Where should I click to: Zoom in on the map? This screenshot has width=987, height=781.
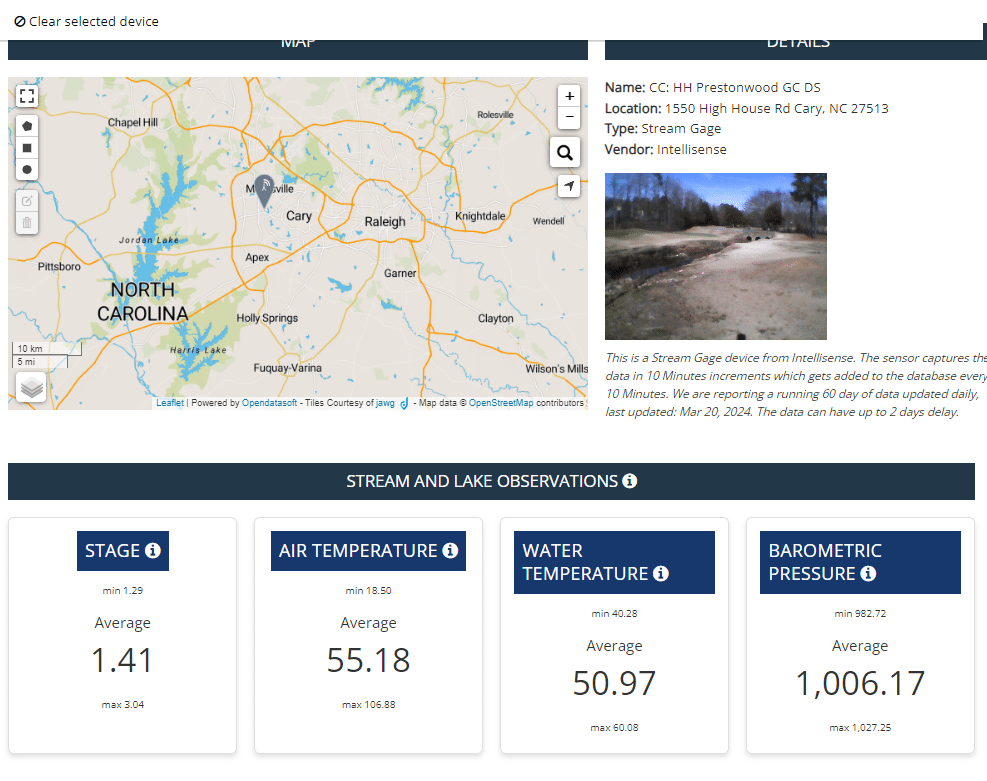click(569, 96)
